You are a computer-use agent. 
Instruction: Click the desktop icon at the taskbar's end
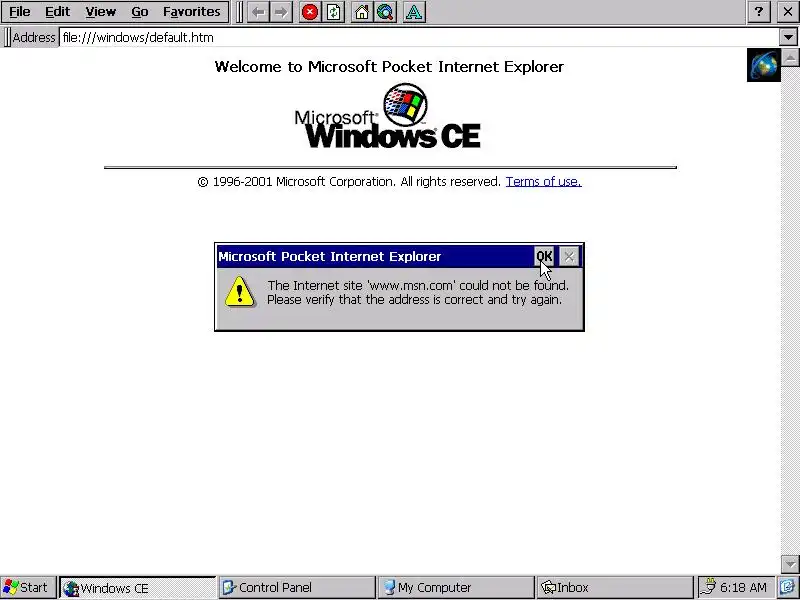[788, 588]
